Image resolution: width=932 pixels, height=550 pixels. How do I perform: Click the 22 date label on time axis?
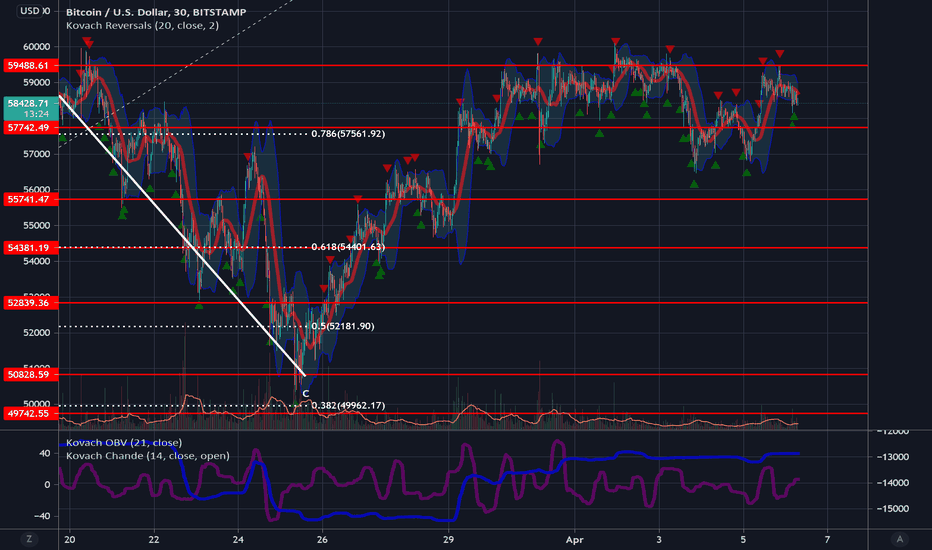tap(154, 540)
